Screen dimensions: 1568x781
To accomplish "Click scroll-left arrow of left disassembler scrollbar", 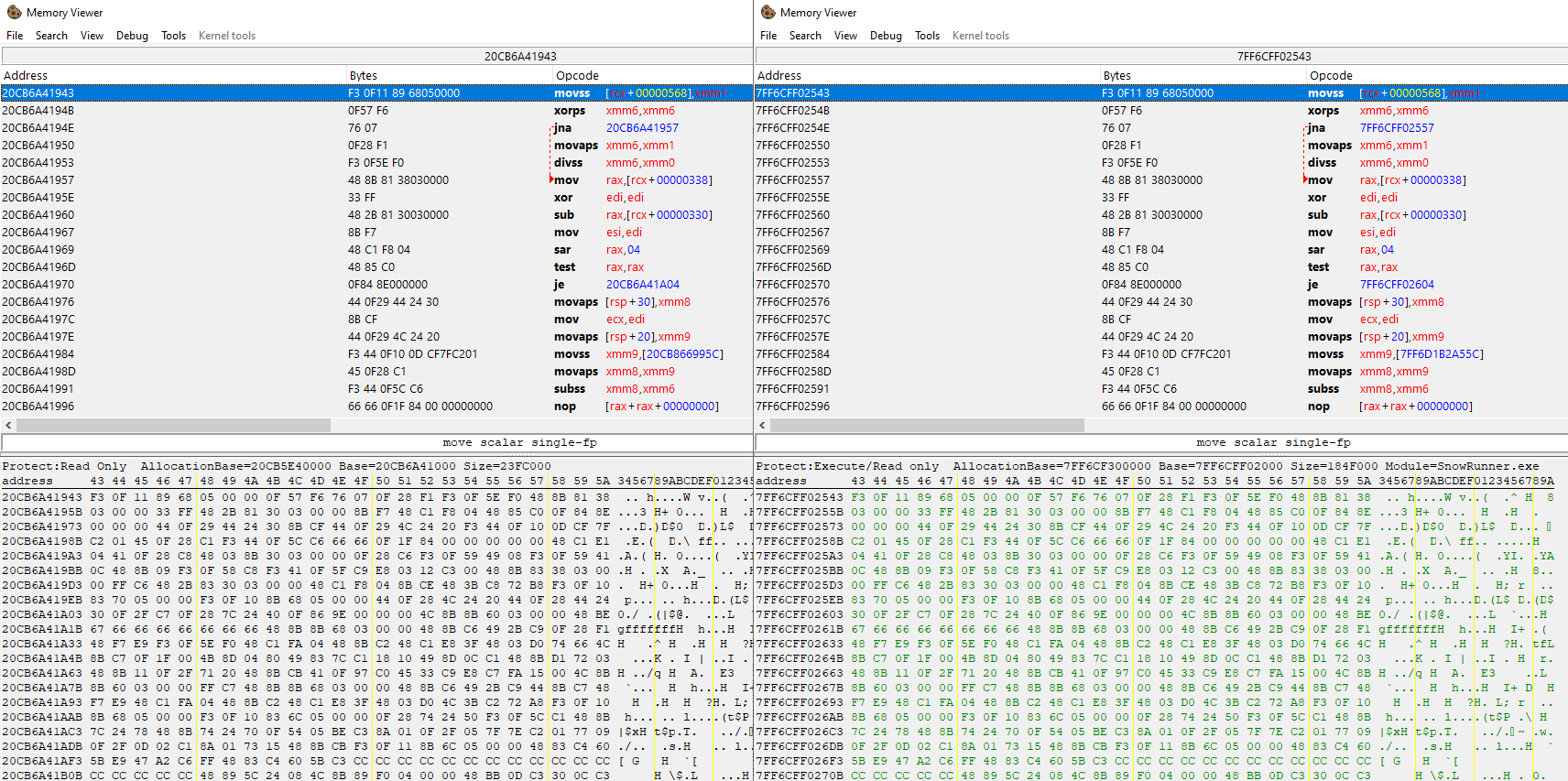I will click(x=8, y=425).
